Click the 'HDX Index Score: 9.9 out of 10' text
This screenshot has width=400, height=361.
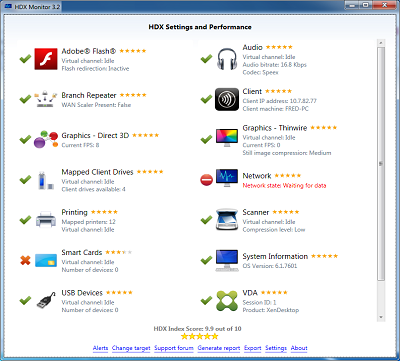click(x=197, y=329)
